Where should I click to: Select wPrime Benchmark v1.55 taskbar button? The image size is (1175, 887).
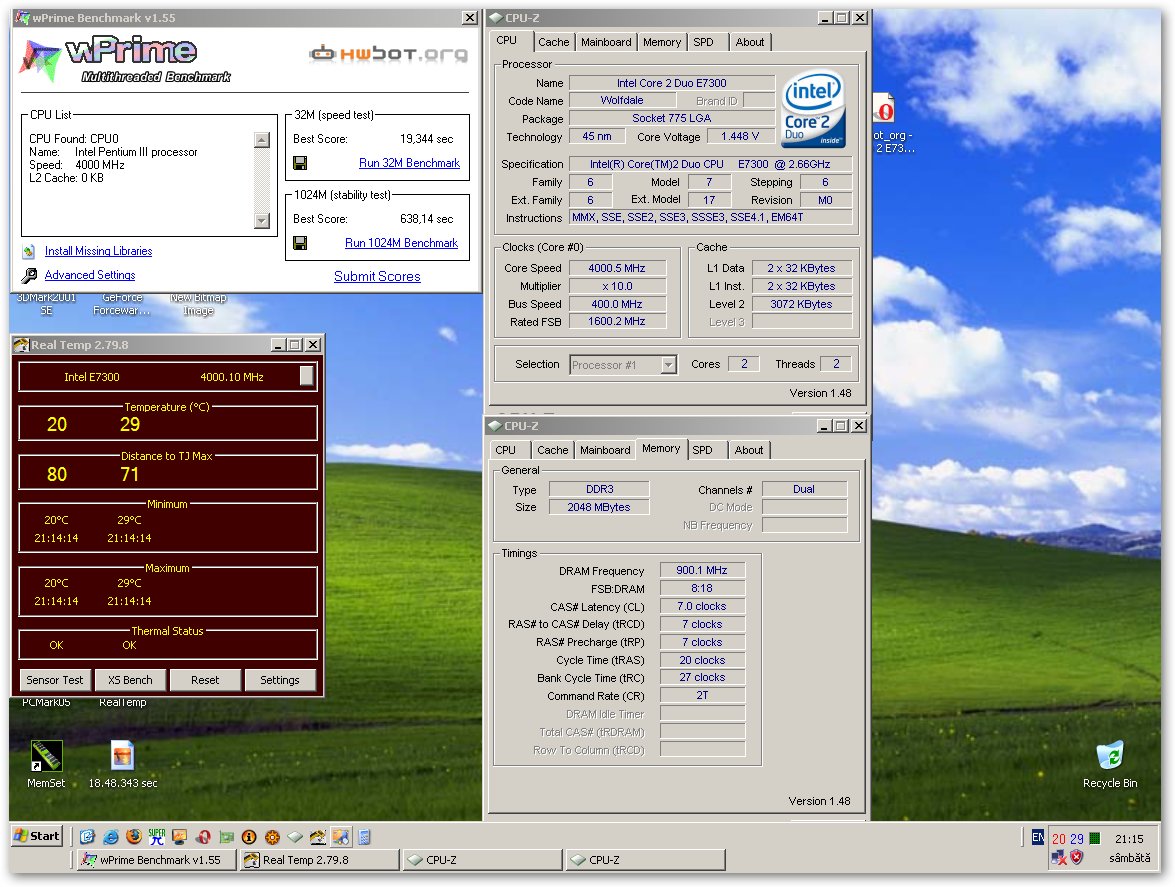click(157, 860)
